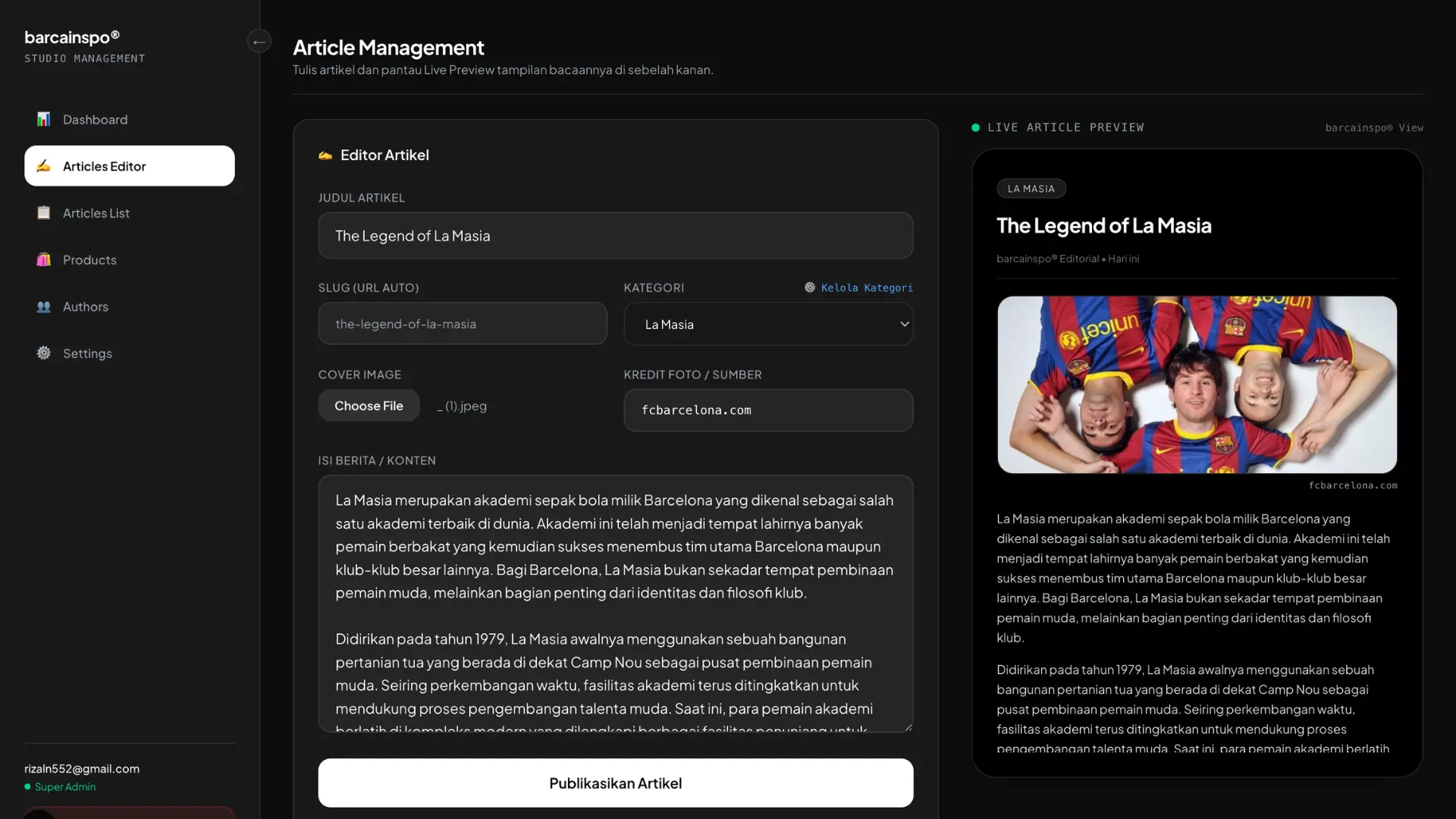Click the barcainspo® logo text
1456x819 pixels.
tap(72, 36)
